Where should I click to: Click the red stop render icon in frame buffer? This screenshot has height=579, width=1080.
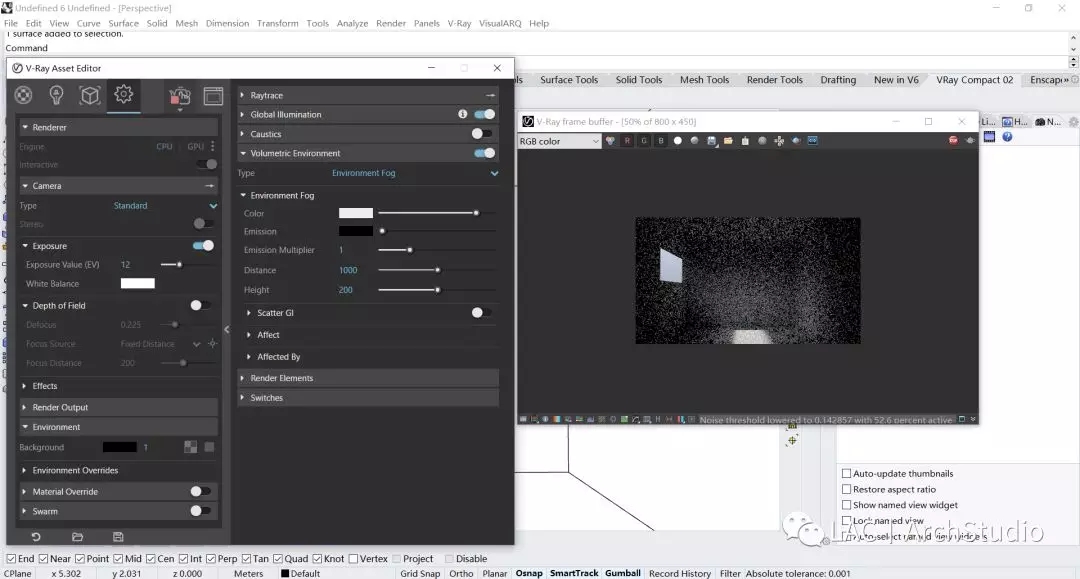[x=953, y=140]
